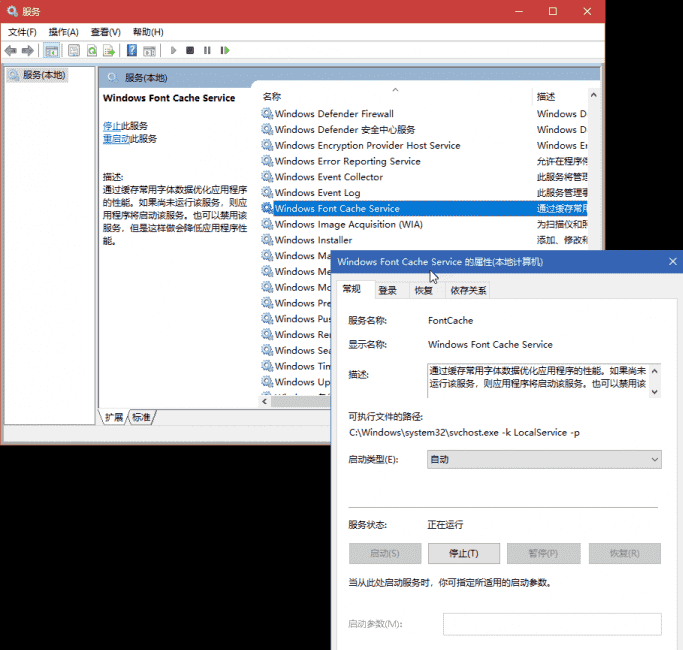The width and height of the screenshot is (683, 650).
Task: Switch to the 标准 view tab
Action: click(x=142, y=417)
